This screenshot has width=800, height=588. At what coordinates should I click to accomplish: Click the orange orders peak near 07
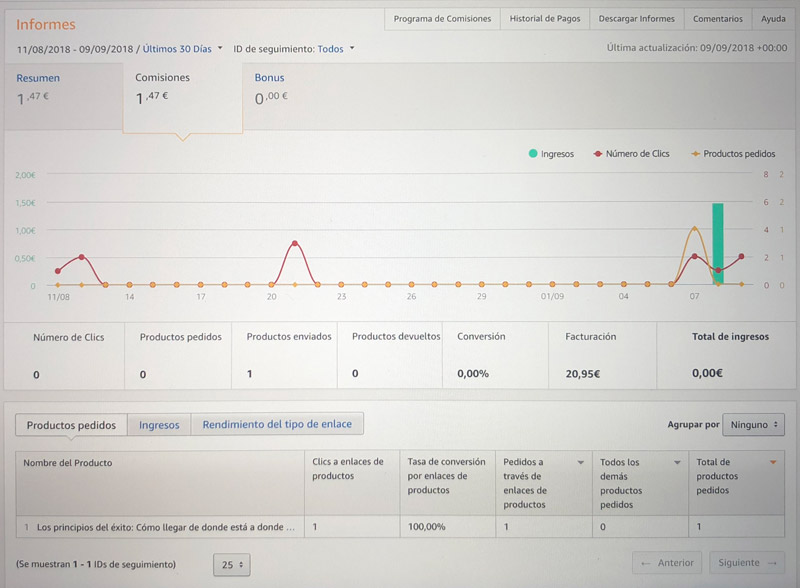point(694,229)
